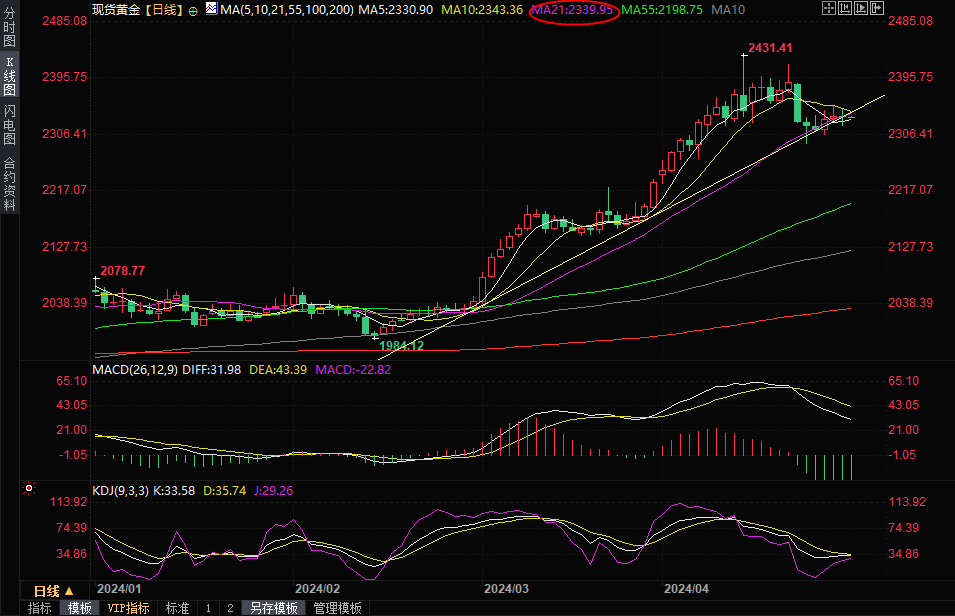Viewport: 955px width, 616px height.
Task: Click the red sun icon beside KDJ
Action: click(x=27, y=489)
